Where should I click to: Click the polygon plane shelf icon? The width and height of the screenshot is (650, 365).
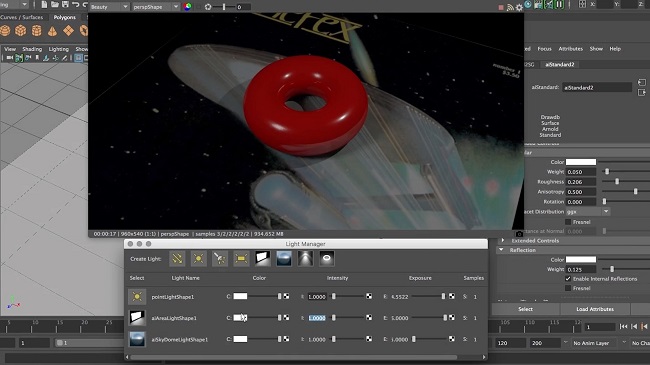pos(68,31)
